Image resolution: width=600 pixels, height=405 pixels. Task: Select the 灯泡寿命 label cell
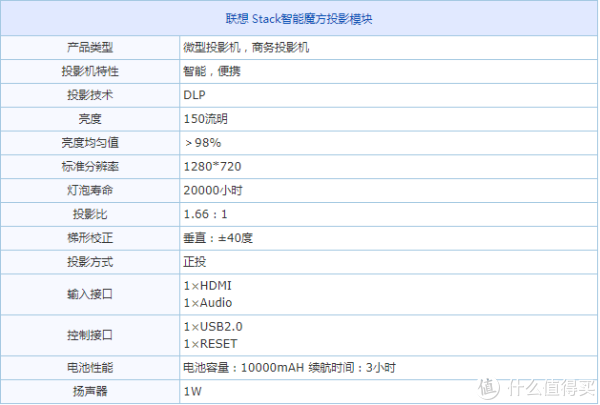point(90,190)
